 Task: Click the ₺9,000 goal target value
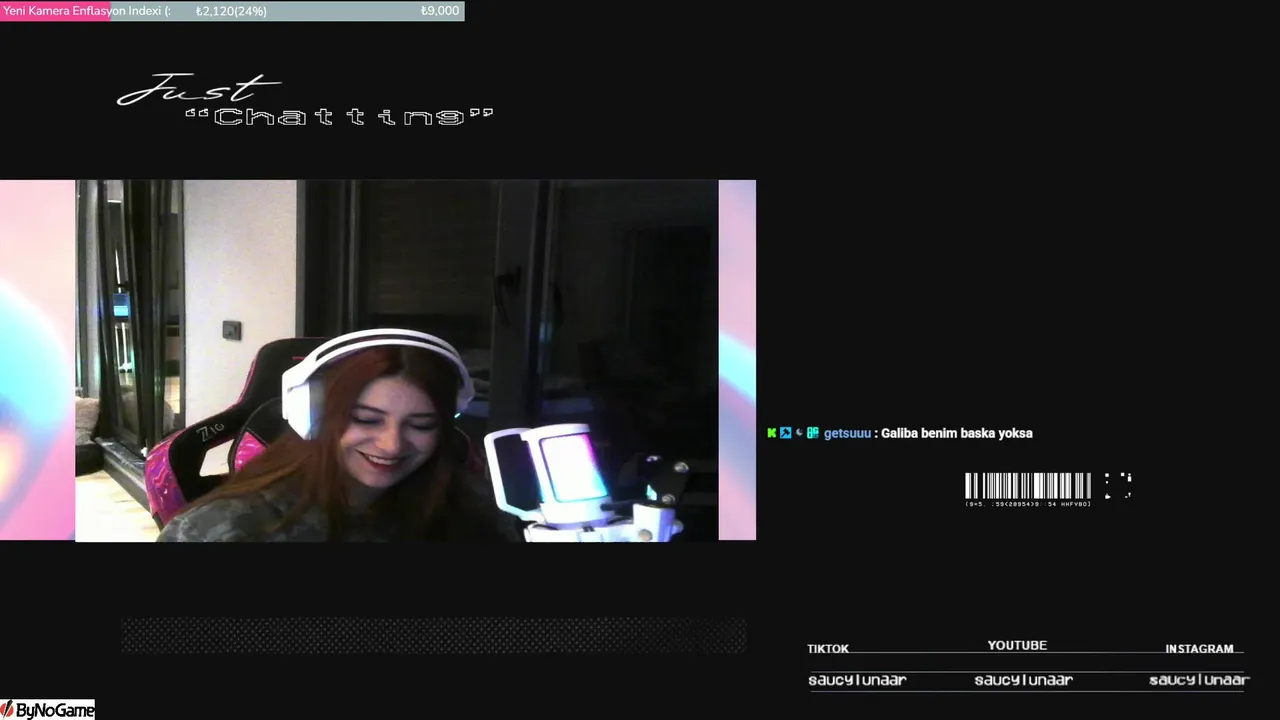coord(440,11)
